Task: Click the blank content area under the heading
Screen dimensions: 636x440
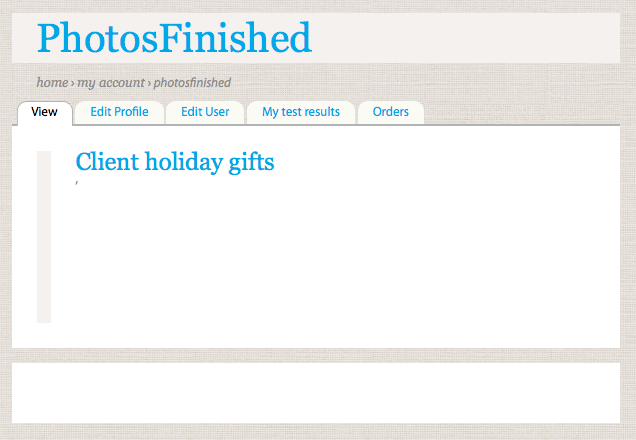Action: (330, 260)
